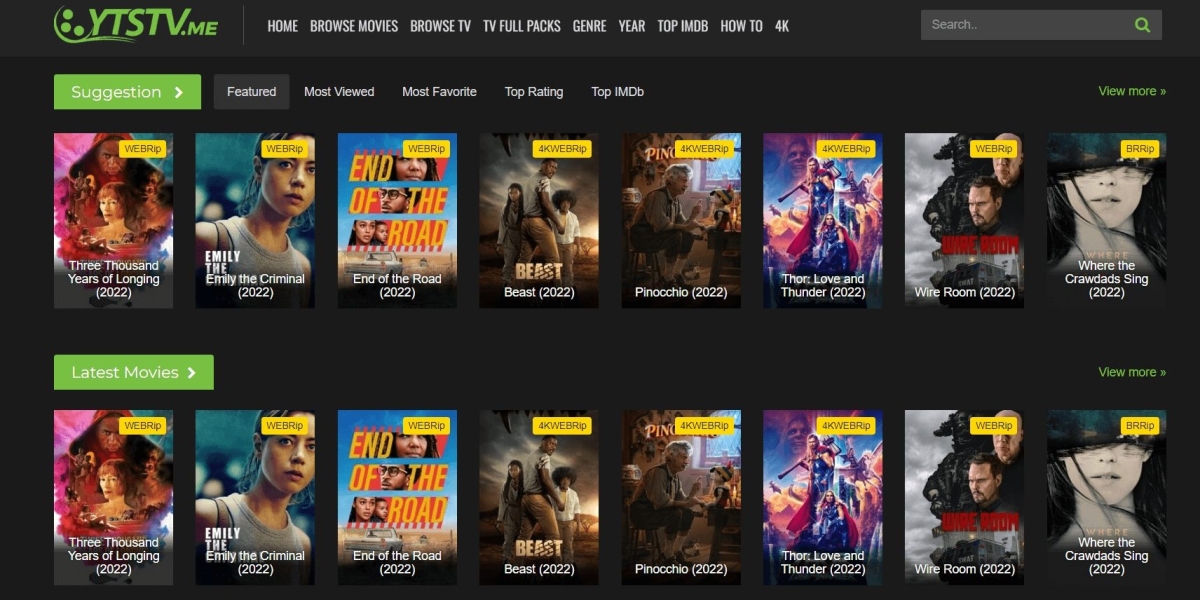Click the YTSTV.me logo
1200x600 pixels.
click(x=136, y=25)
